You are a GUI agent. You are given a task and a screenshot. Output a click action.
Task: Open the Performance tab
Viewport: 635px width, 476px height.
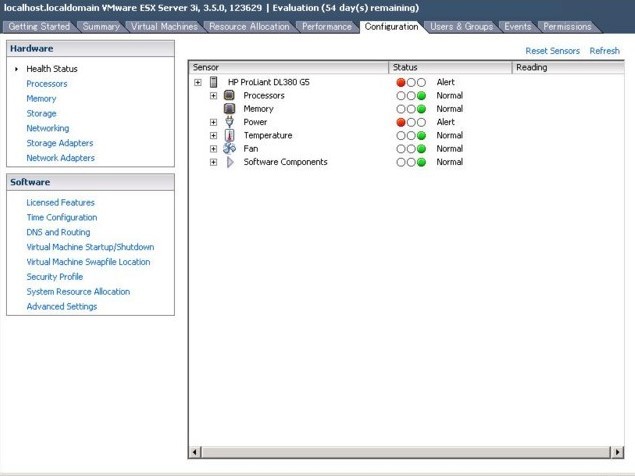tap(326, 27)
